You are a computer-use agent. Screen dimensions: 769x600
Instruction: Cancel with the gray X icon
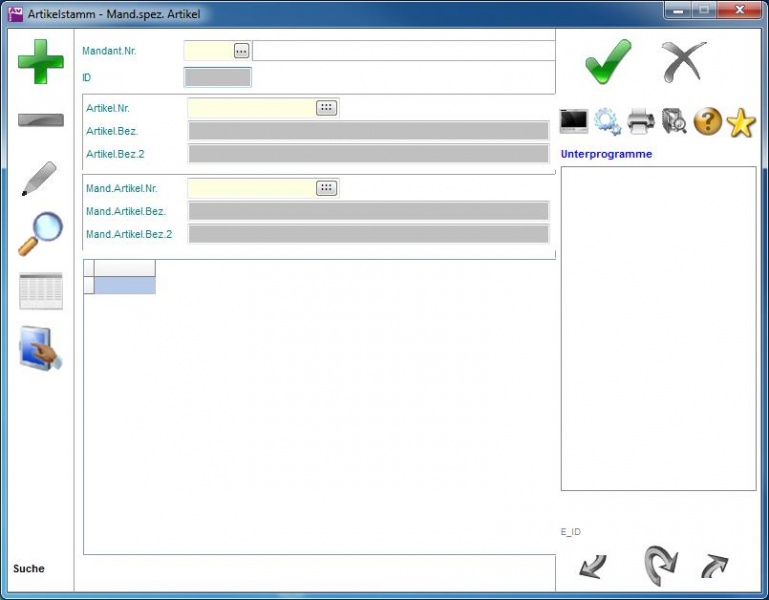point(684,62)
